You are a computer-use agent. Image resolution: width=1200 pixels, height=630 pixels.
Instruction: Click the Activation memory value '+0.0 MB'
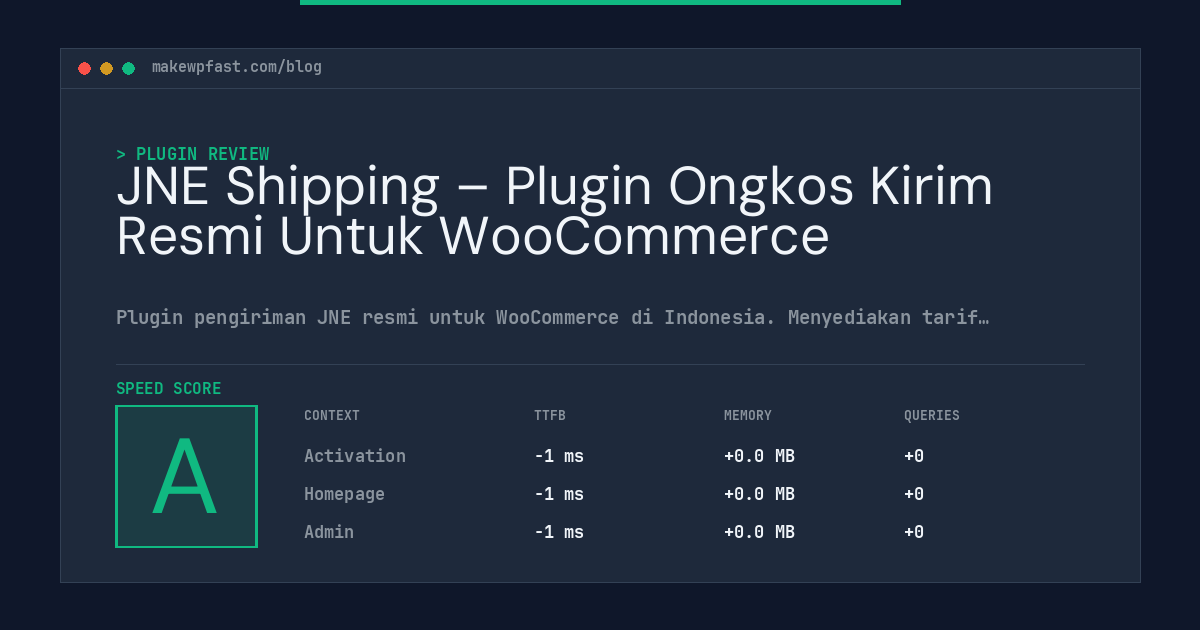pyautogui.click(x=759, y=456)
